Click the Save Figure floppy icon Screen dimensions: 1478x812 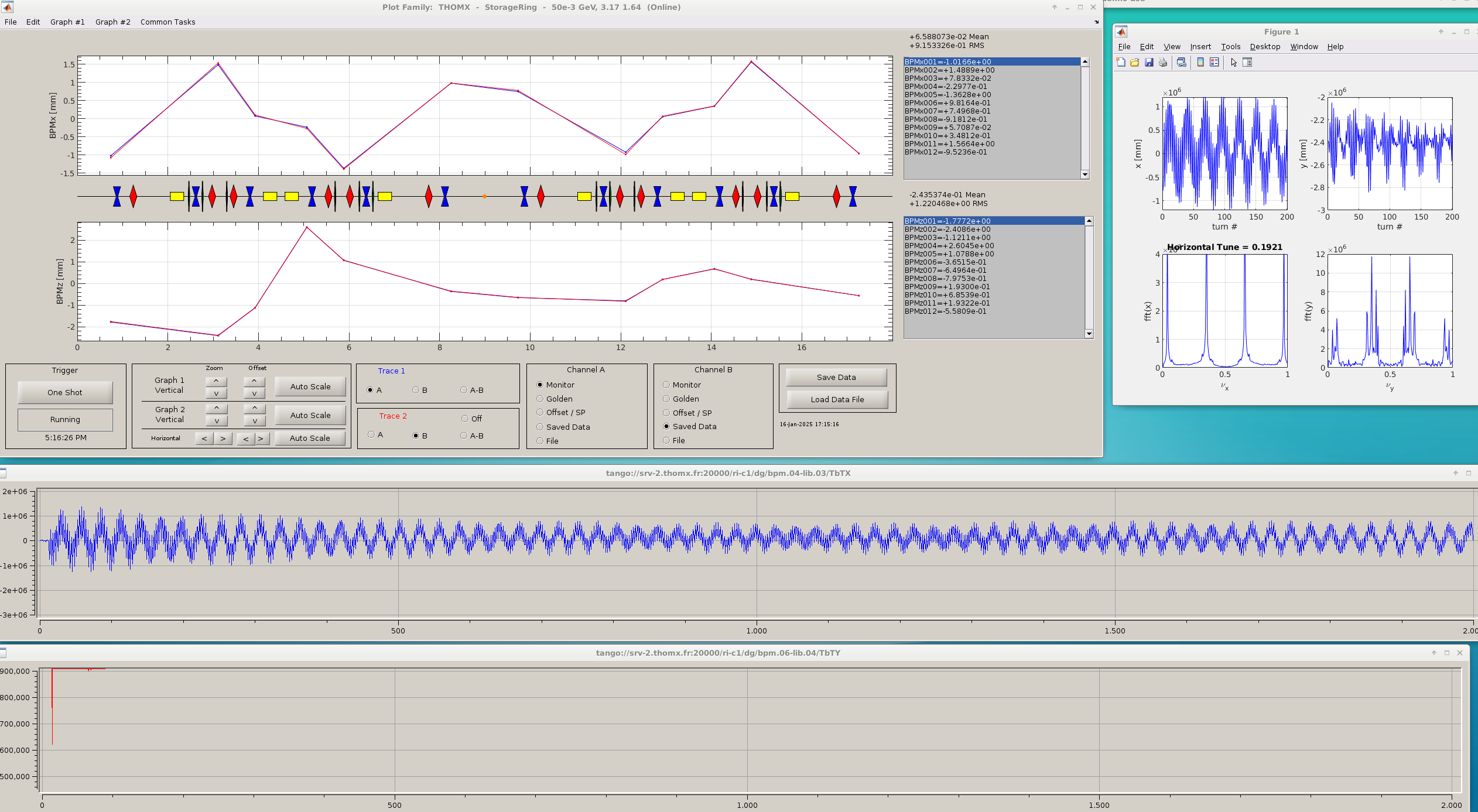1149,63
